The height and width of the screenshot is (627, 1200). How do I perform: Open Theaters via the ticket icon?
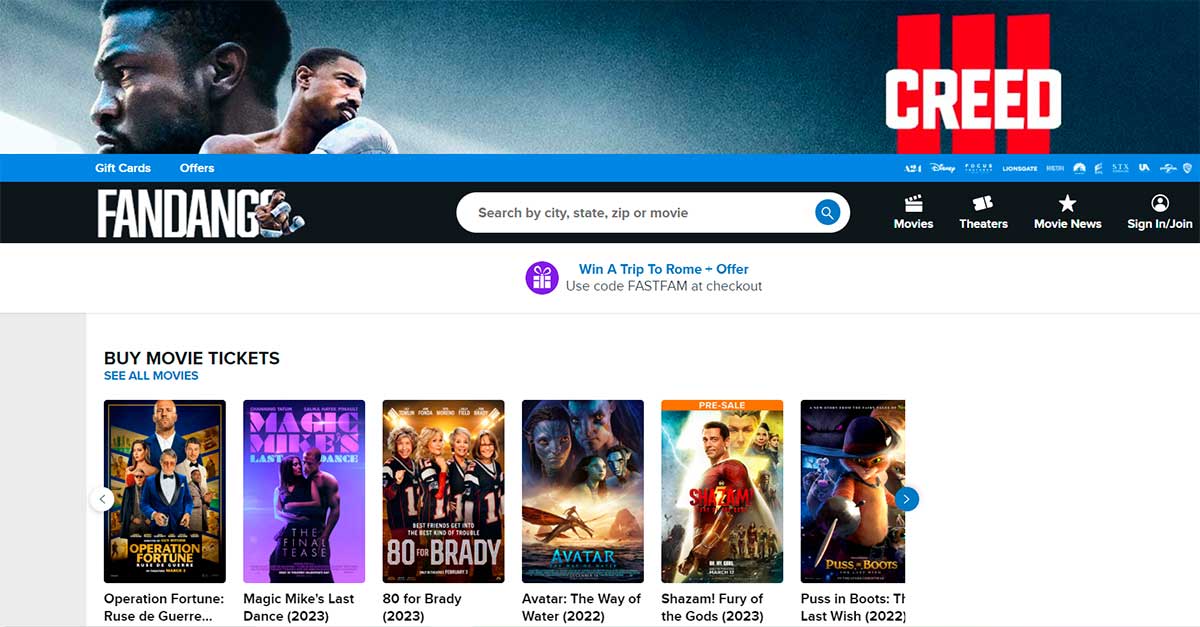coord(983,204)
